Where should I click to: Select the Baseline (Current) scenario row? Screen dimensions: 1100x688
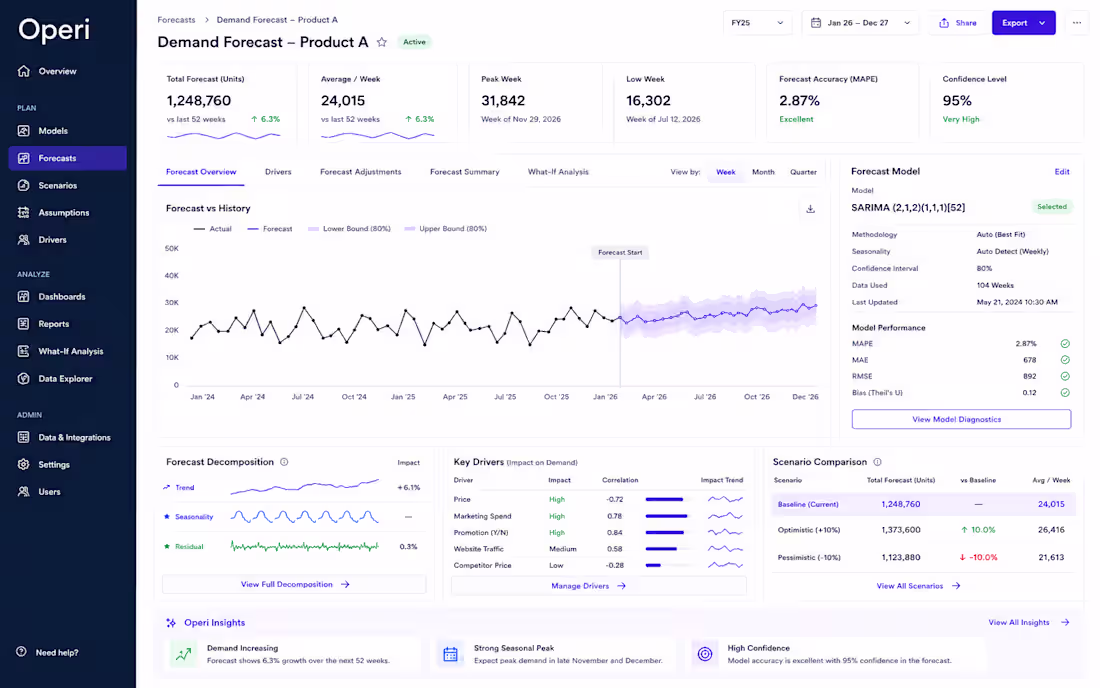pos(923,504)
